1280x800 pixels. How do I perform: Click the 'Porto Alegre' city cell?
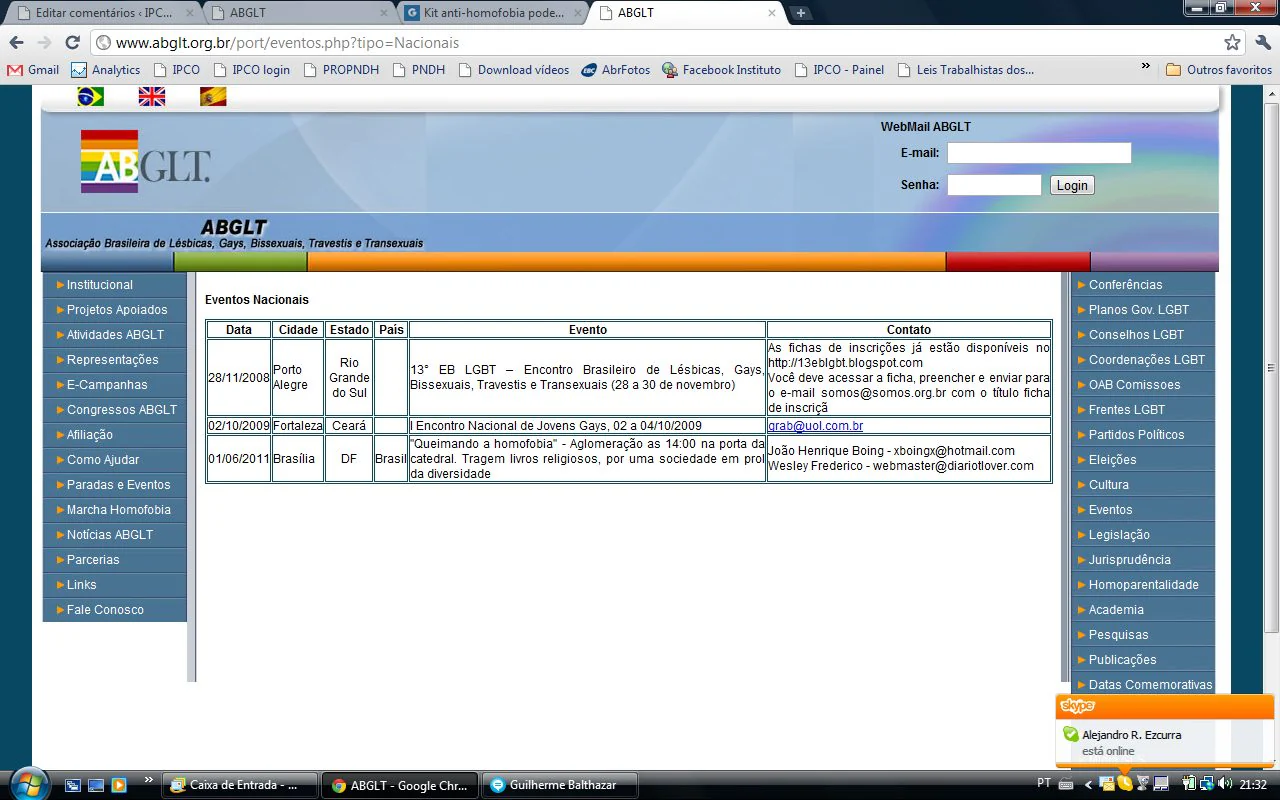[x=297, y=377]
